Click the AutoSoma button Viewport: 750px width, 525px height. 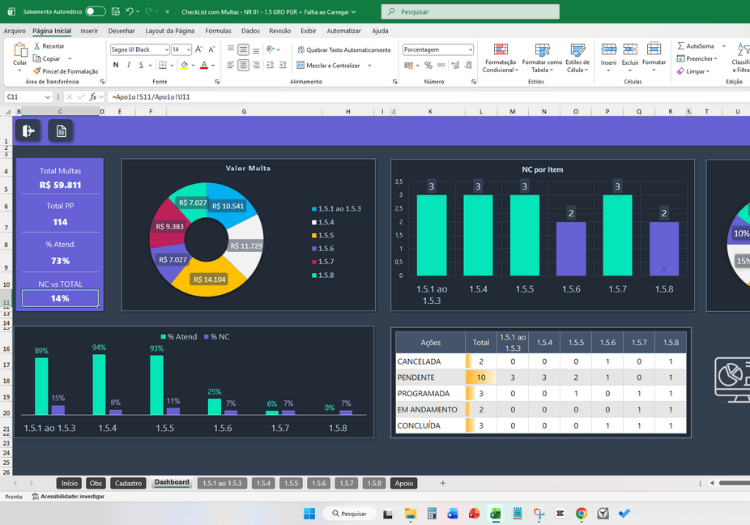(x=696, y=46)
